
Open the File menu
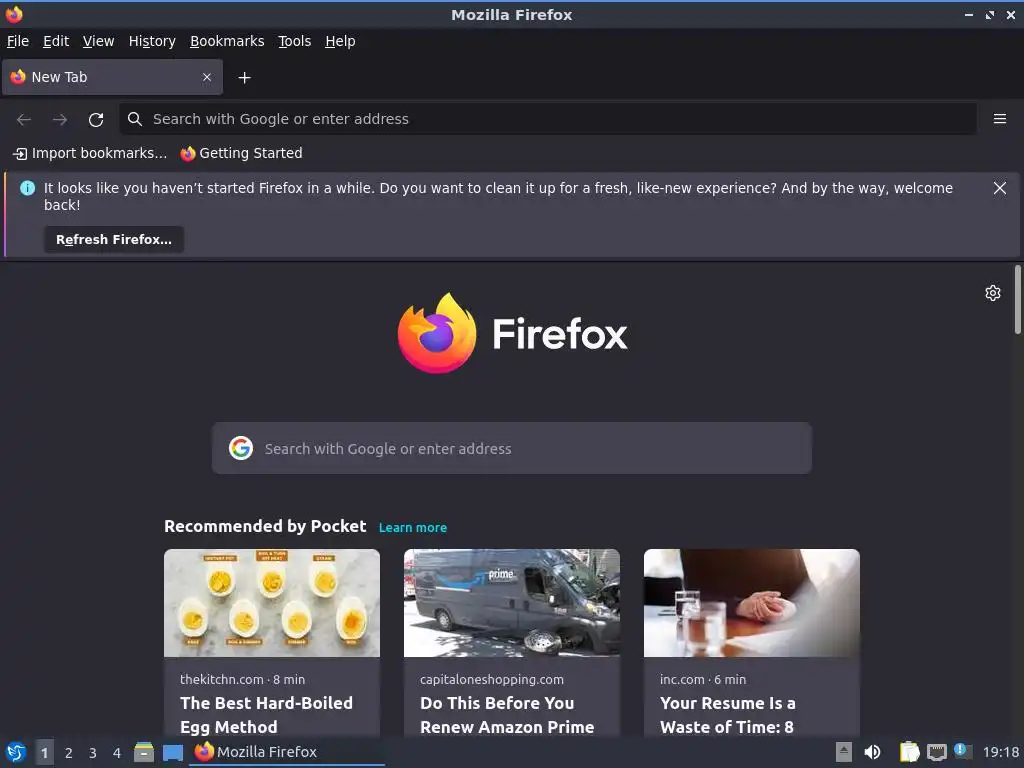[x=18, y=41]
